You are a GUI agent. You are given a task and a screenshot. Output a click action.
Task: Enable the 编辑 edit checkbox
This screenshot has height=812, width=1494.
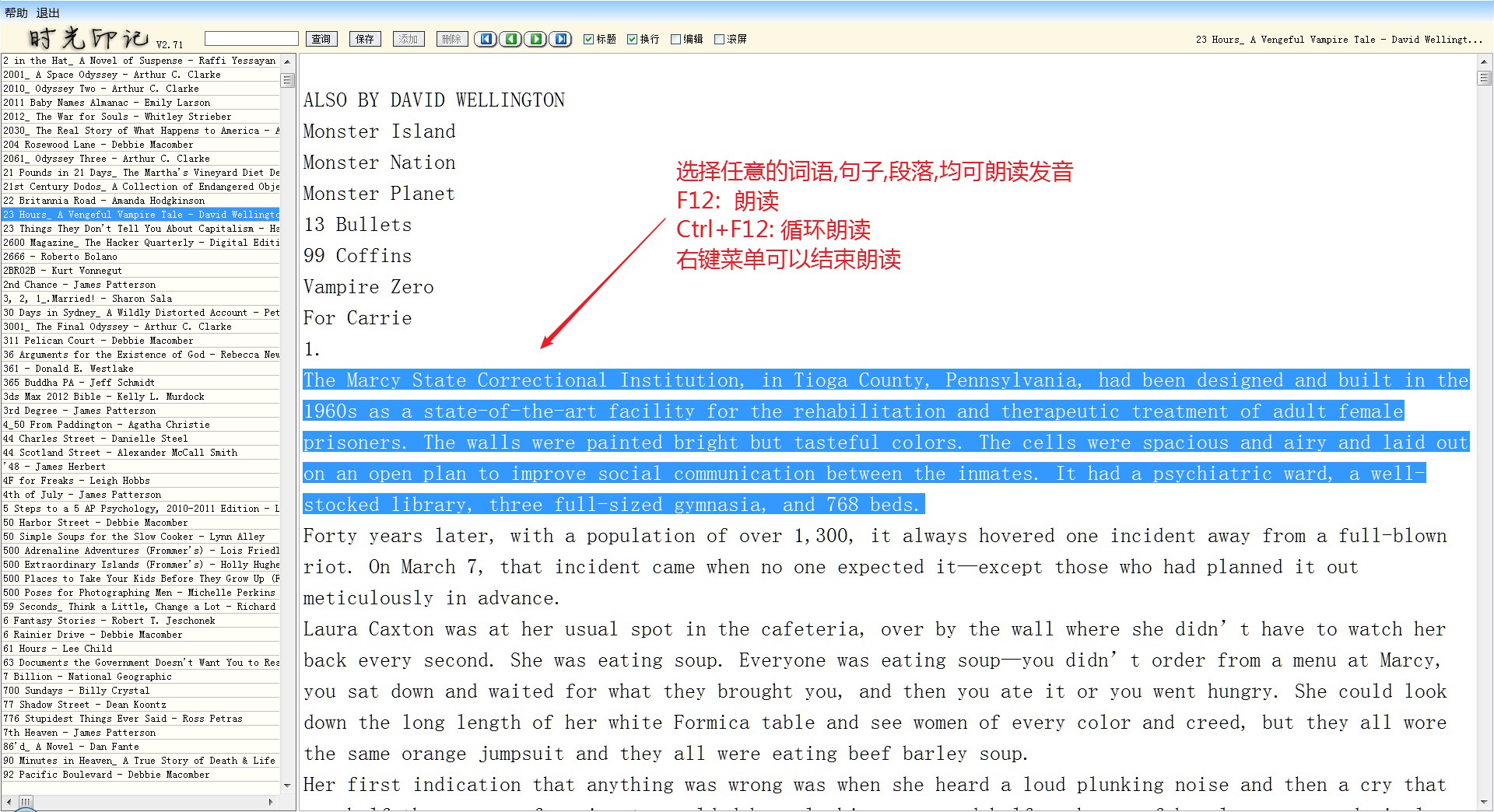point(676,39)
